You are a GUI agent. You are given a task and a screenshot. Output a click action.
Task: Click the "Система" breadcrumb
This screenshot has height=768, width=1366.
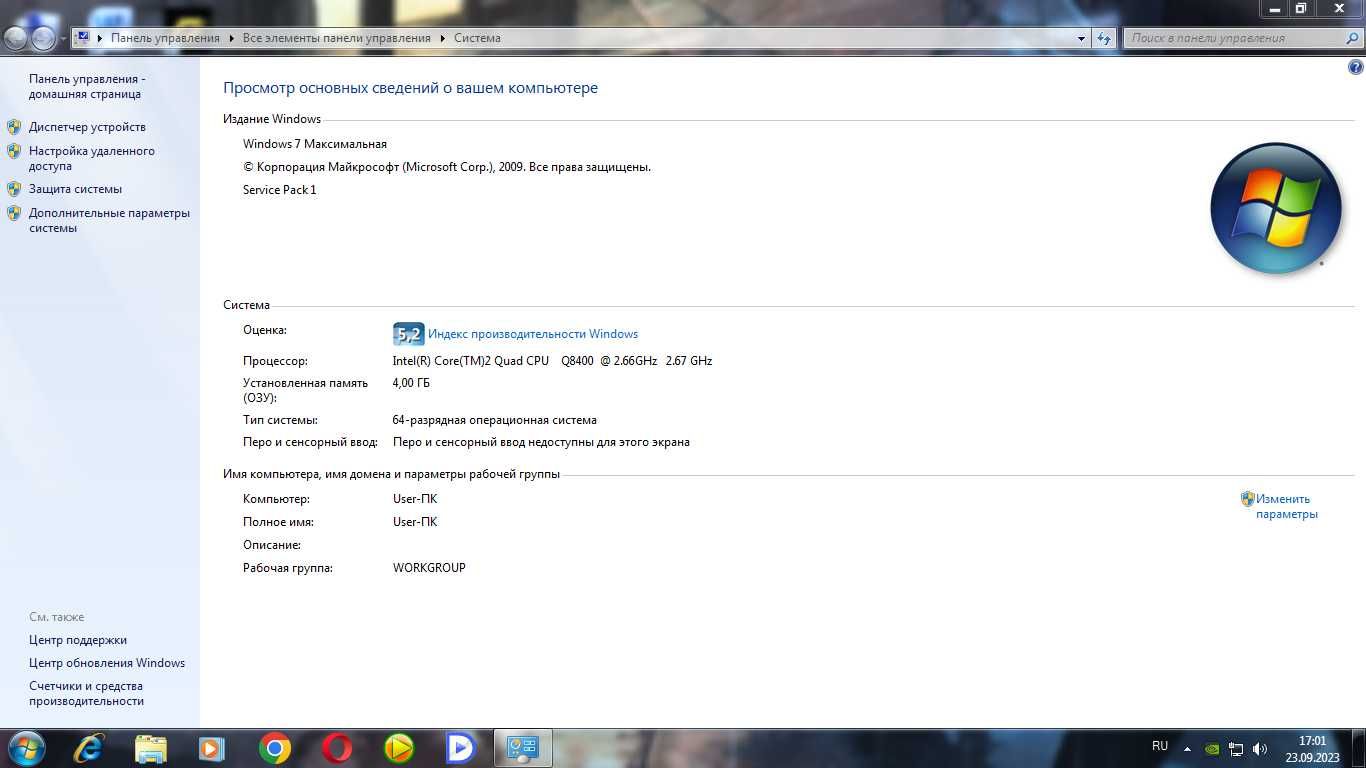[x=477, y=38]
